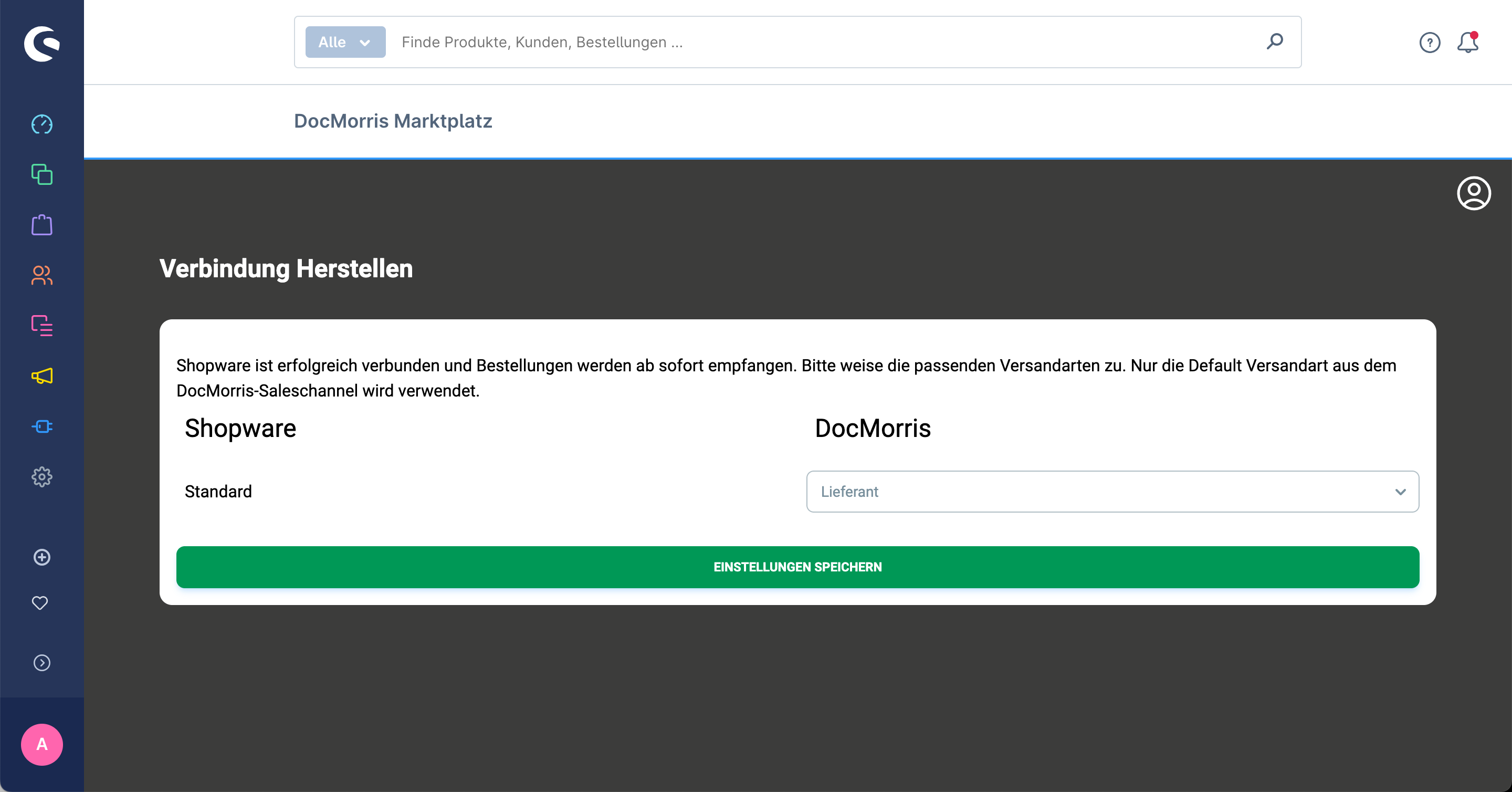Screen dimensions: 1512x792
Task: Open the admin user avatar A
Action: (x=41, y=744)
